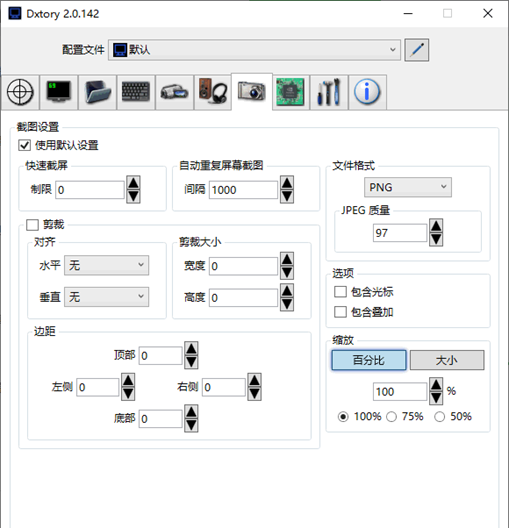The height and width of the screenshot is (528, 509).
Task: Increase the 宽度 crop width
Action: click(287, 259)
